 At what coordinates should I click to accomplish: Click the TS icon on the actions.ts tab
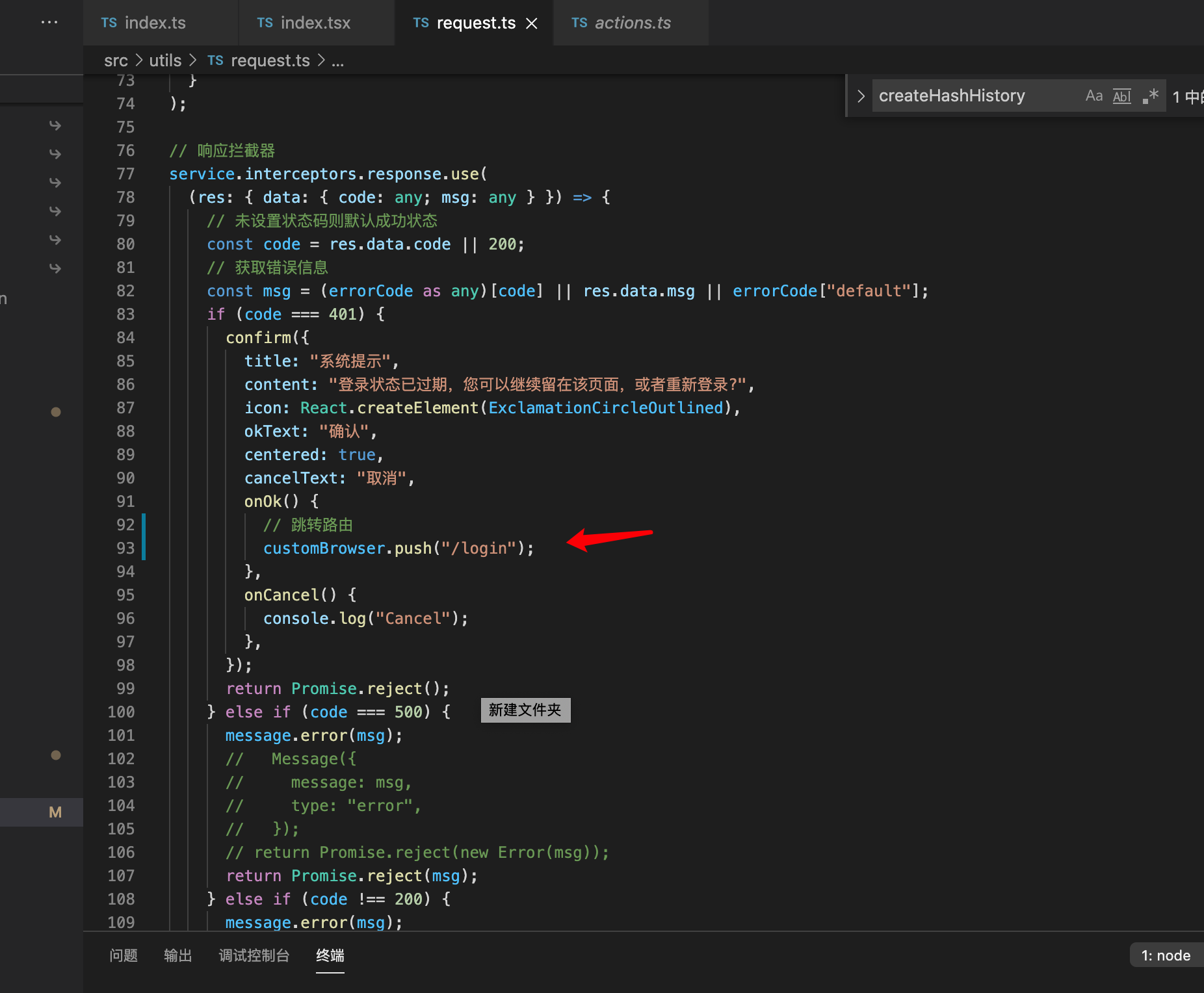click(579, 23)
